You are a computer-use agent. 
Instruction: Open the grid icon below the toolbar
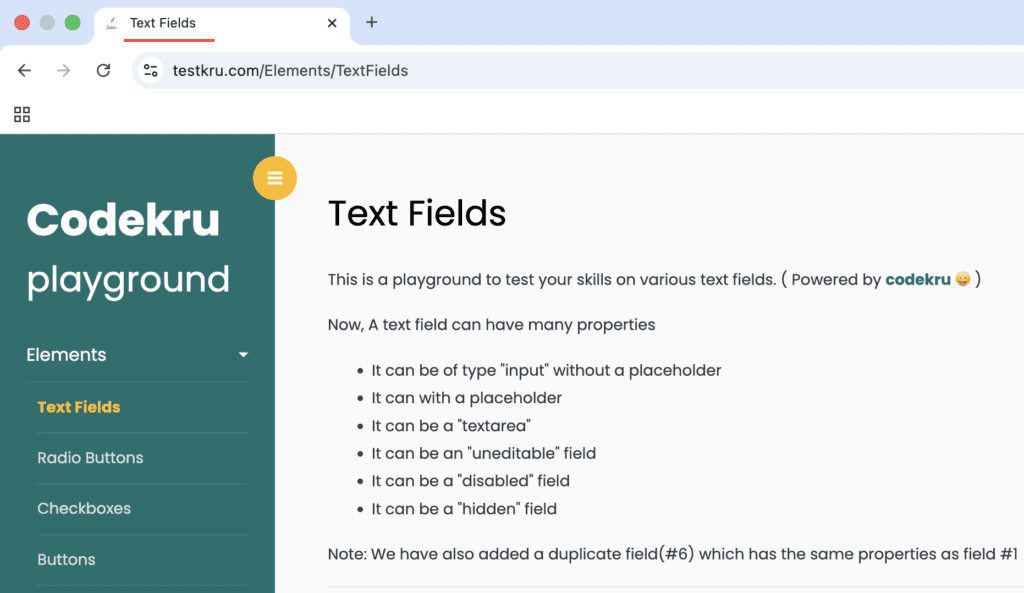tap(21, 114)
